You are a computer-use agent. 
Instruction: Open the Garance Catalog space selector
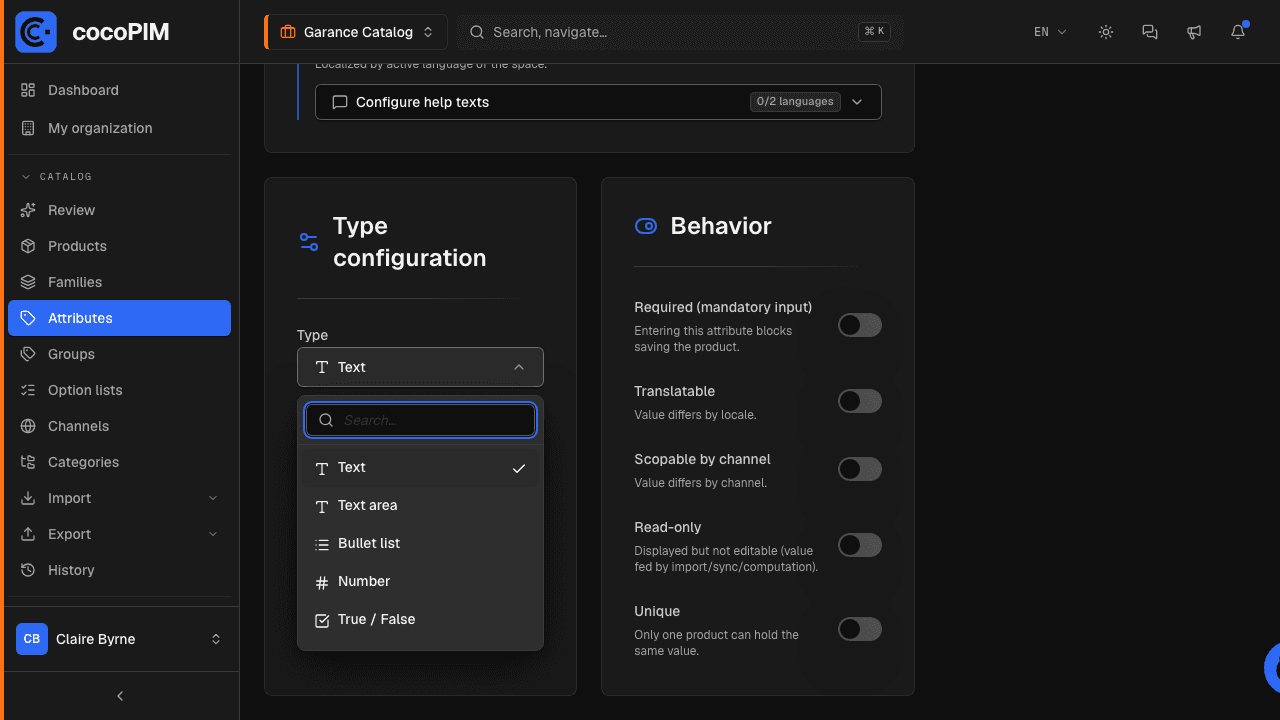(x=356, y=32)
